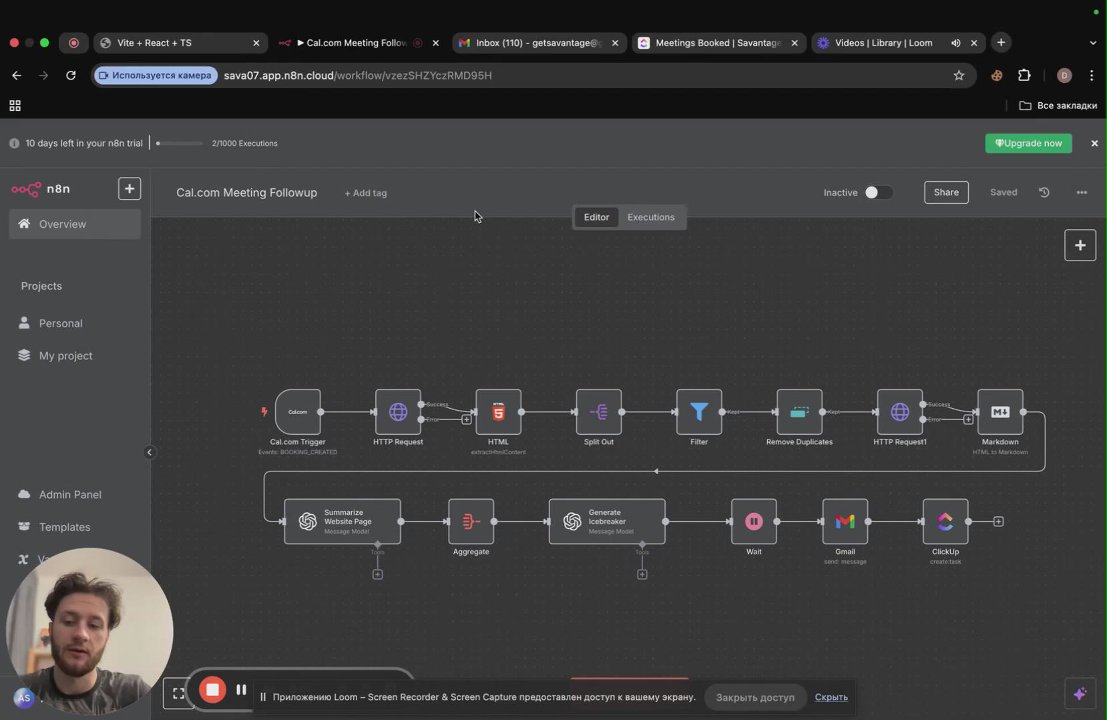Click Закрыть доступ button
Screen dimensions: 1107x720
point(755,697)
